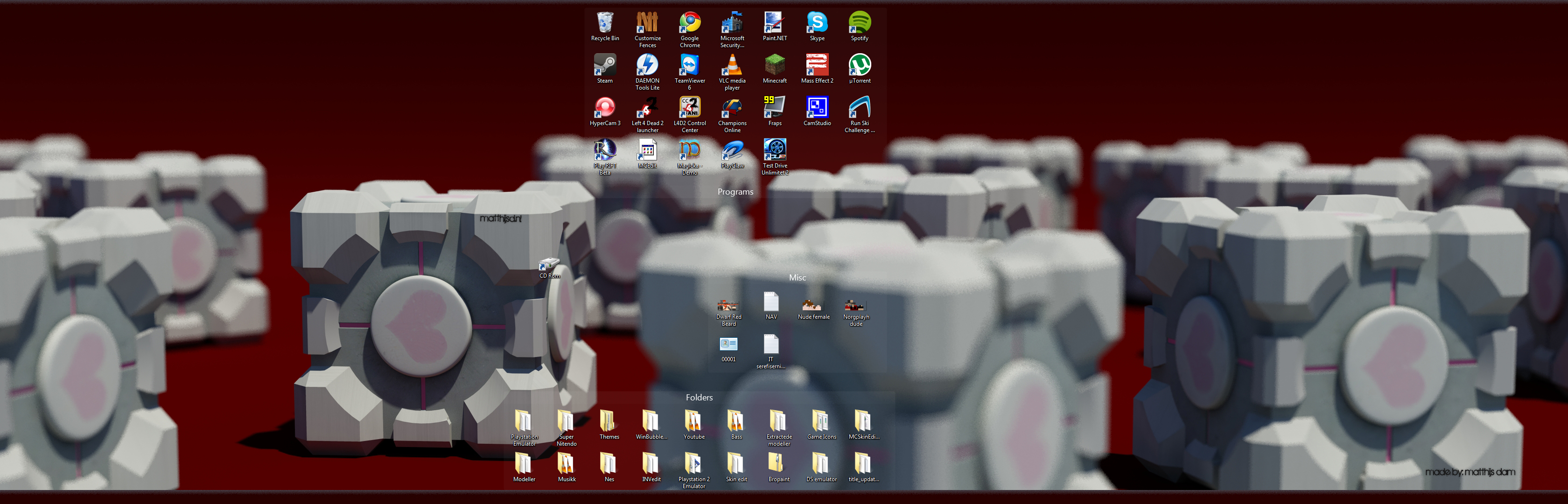Click the Misc fence title

(x=798, y=278)
